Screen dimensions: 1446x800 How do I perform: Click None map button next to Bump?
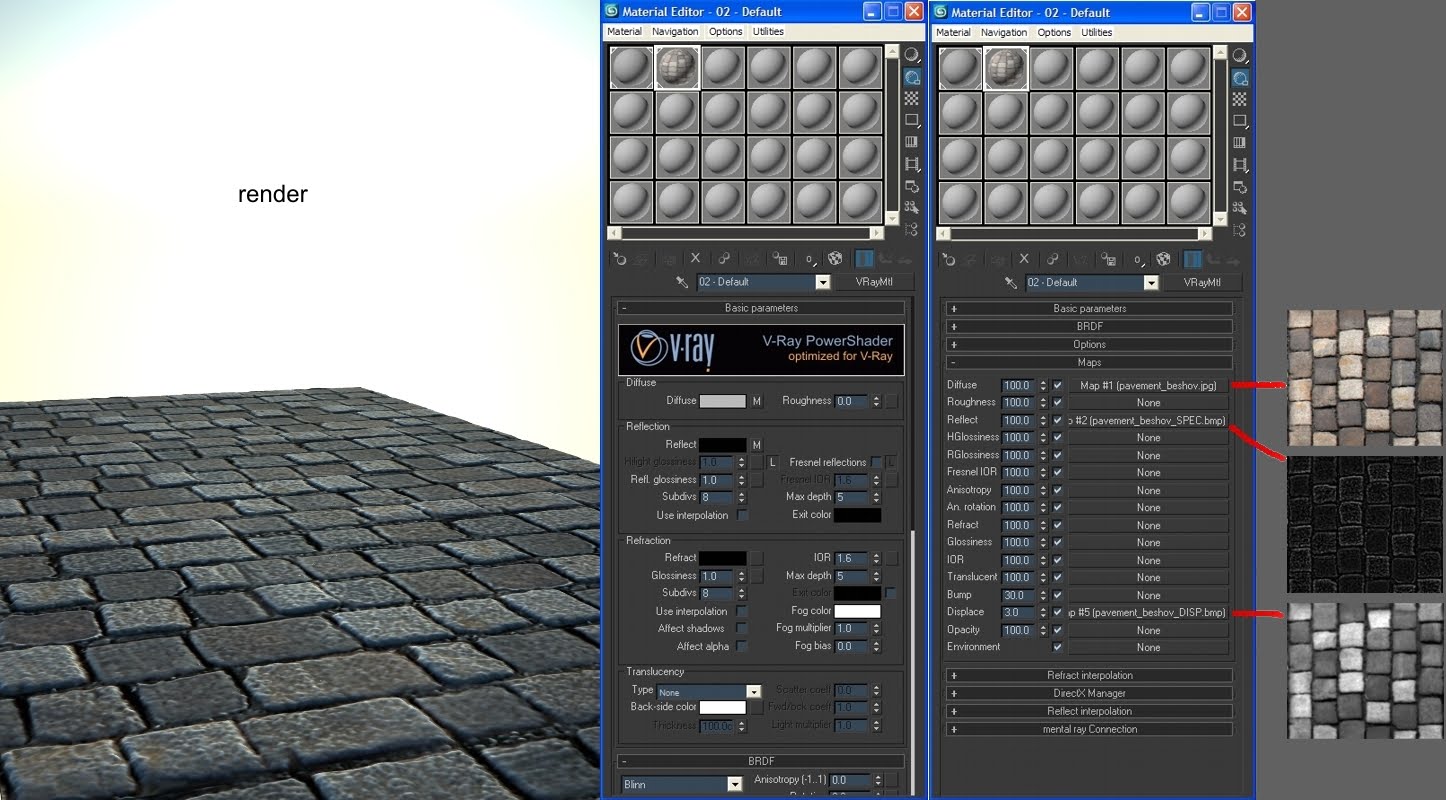(x=1148, y=595)
